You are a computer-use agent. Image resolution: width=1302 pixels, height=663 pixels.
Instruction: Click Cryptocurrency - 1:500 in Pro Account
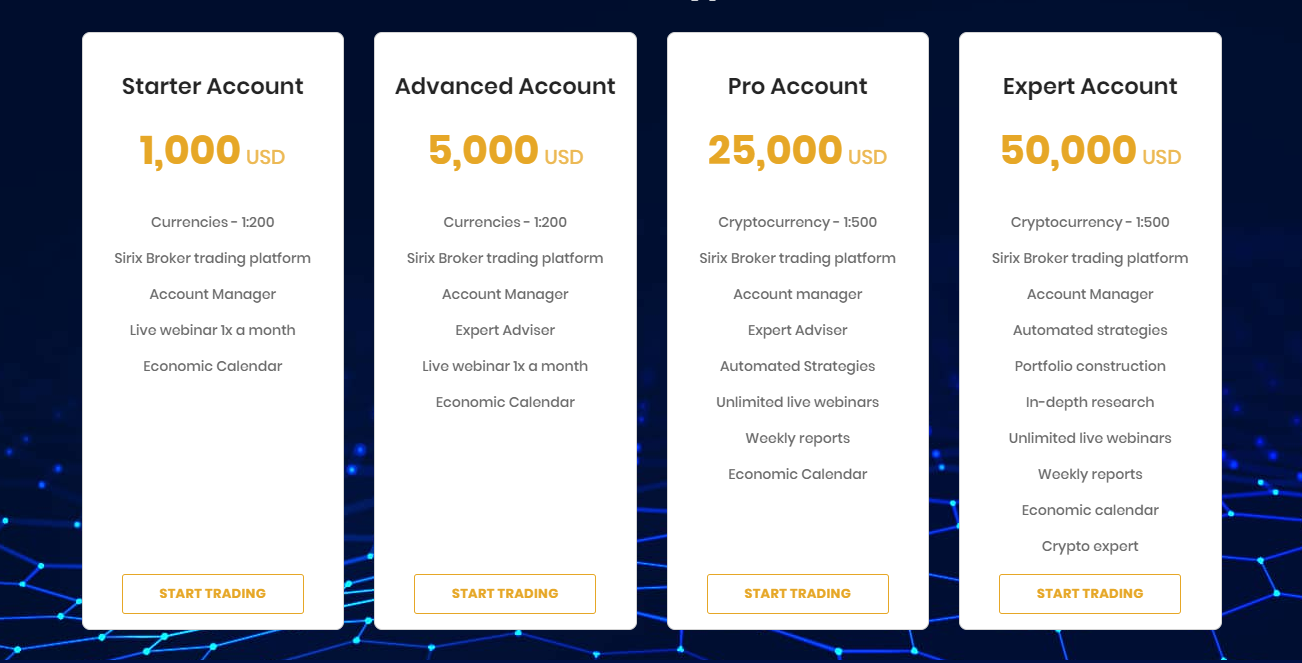[x=798, y=222]
